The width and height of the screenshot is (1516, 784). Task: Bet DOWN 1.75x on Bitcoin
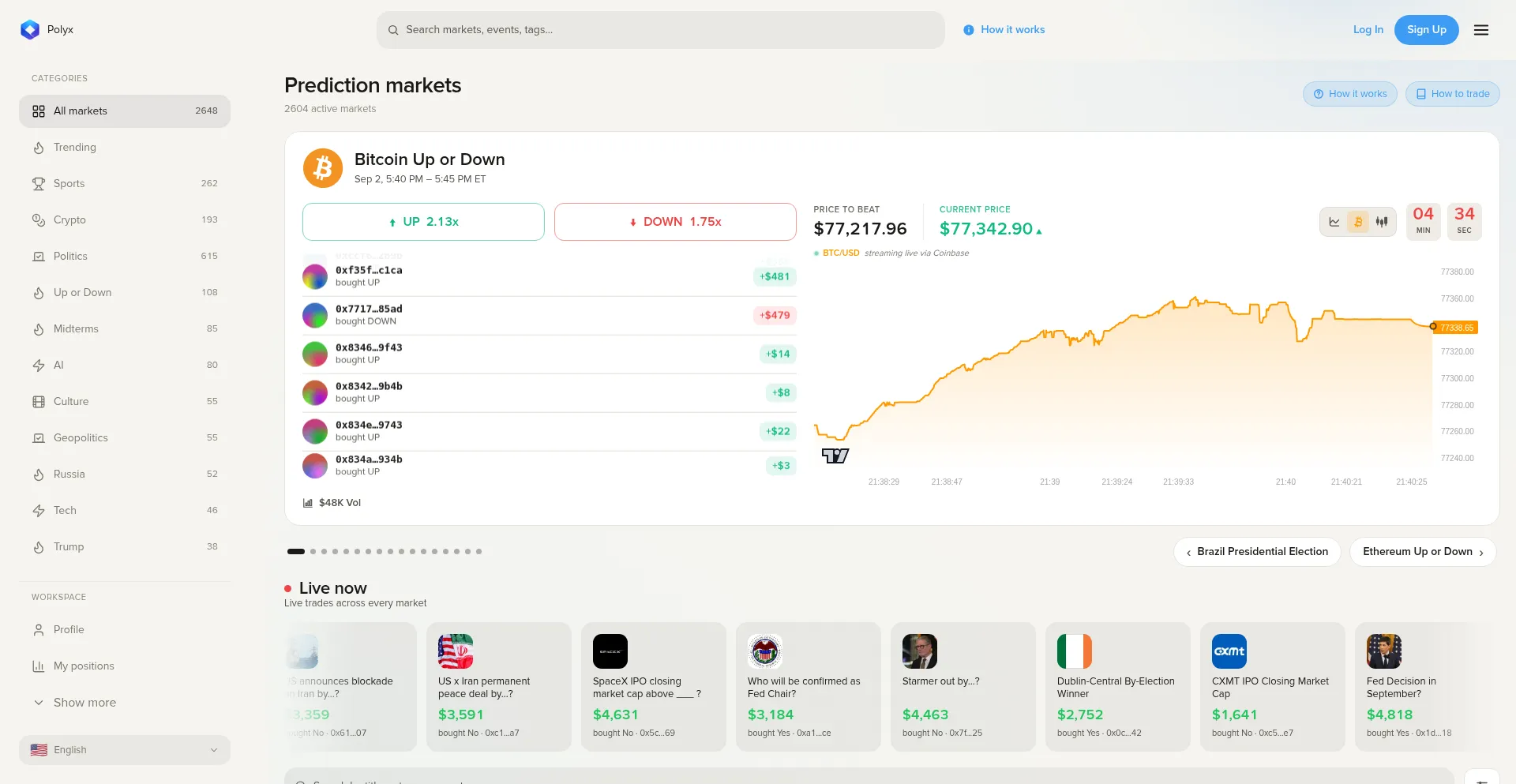coord(675,222)
